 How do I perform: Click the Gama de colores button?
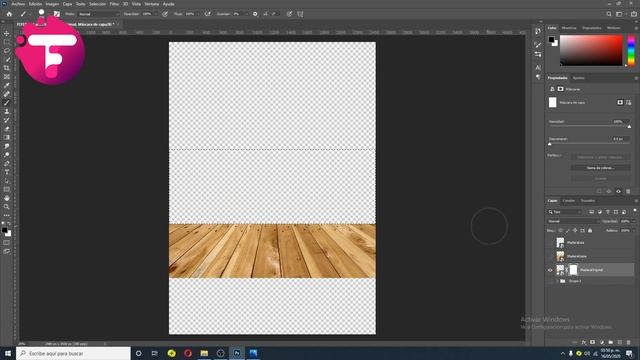pos(600,168)
